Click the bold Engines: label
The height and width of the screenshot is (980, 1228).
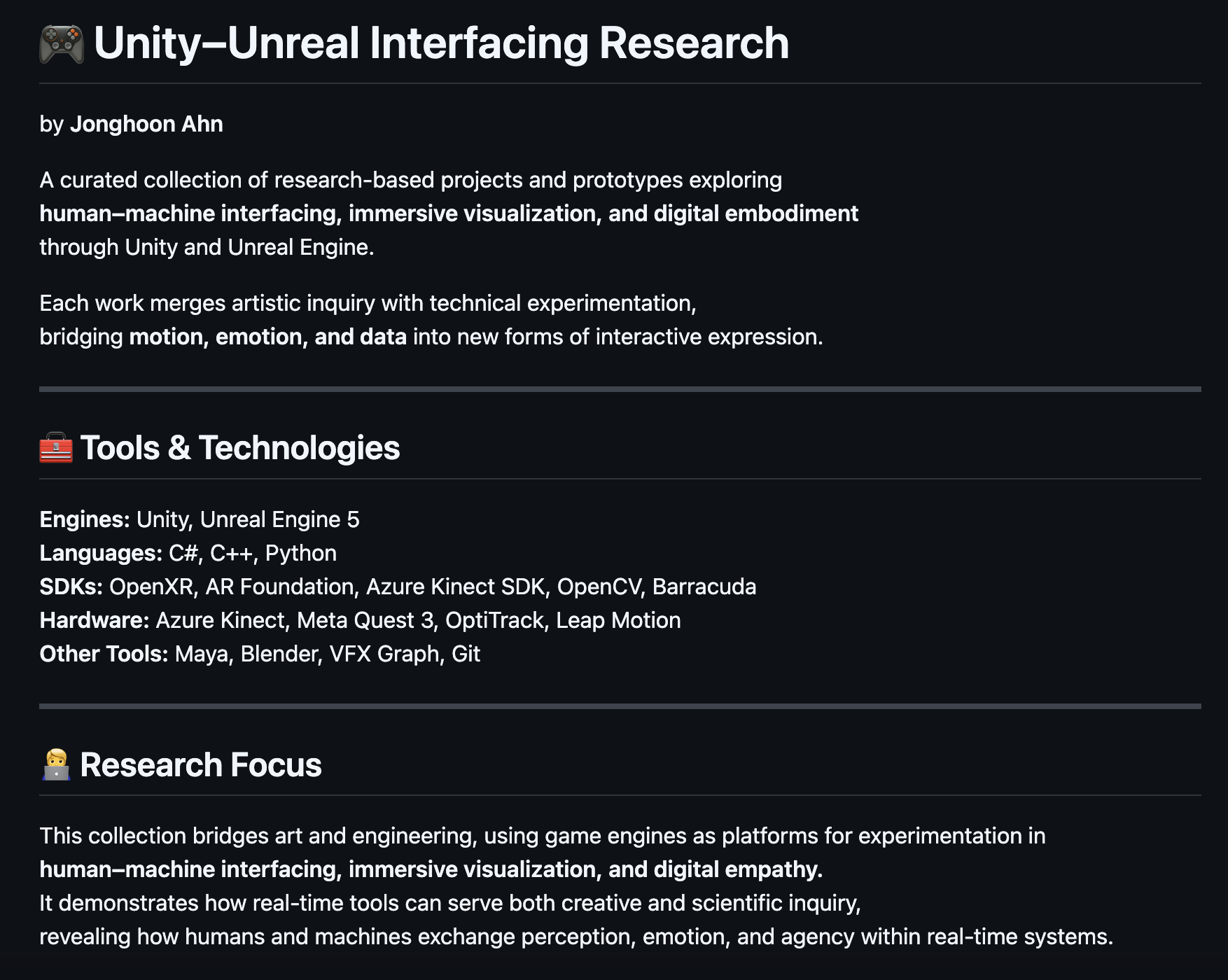(85, 519)
